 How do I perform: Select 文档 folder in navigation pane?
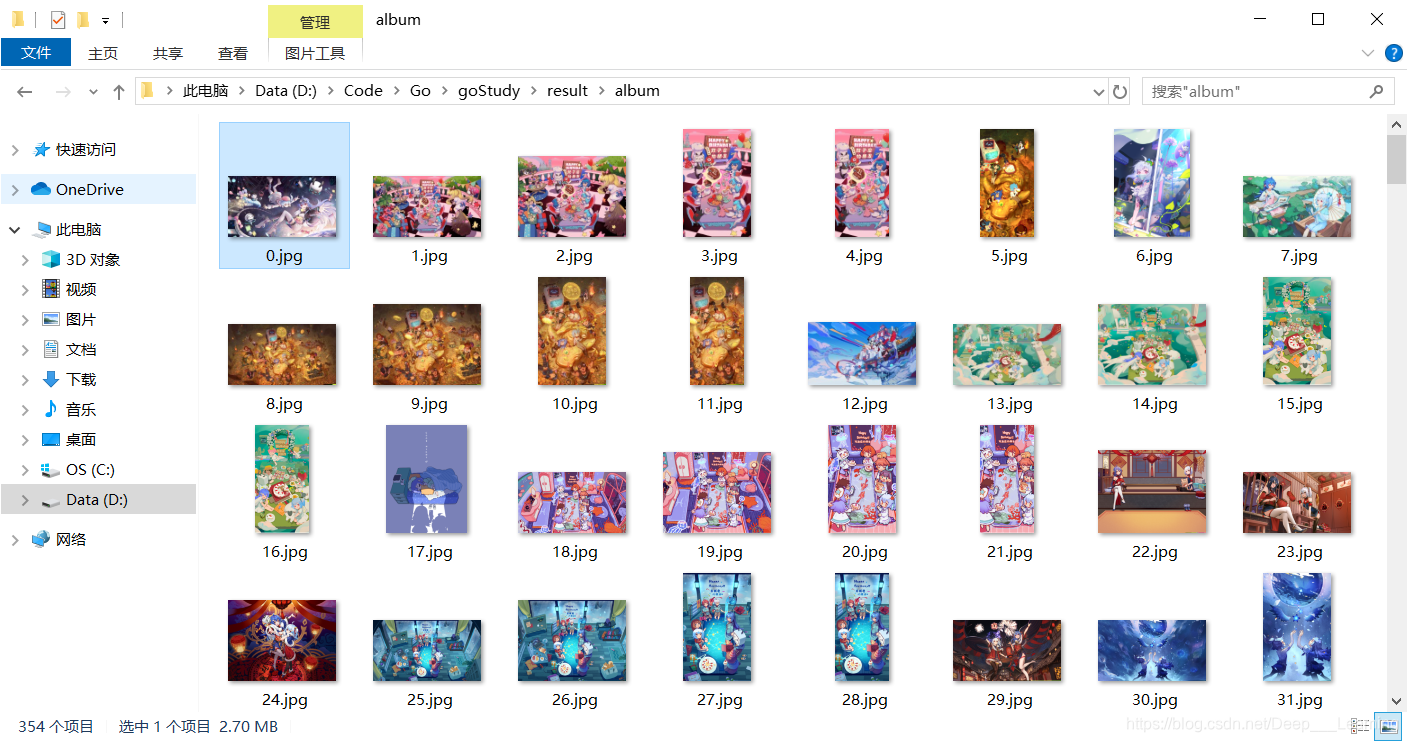click(x=81, y=349)
